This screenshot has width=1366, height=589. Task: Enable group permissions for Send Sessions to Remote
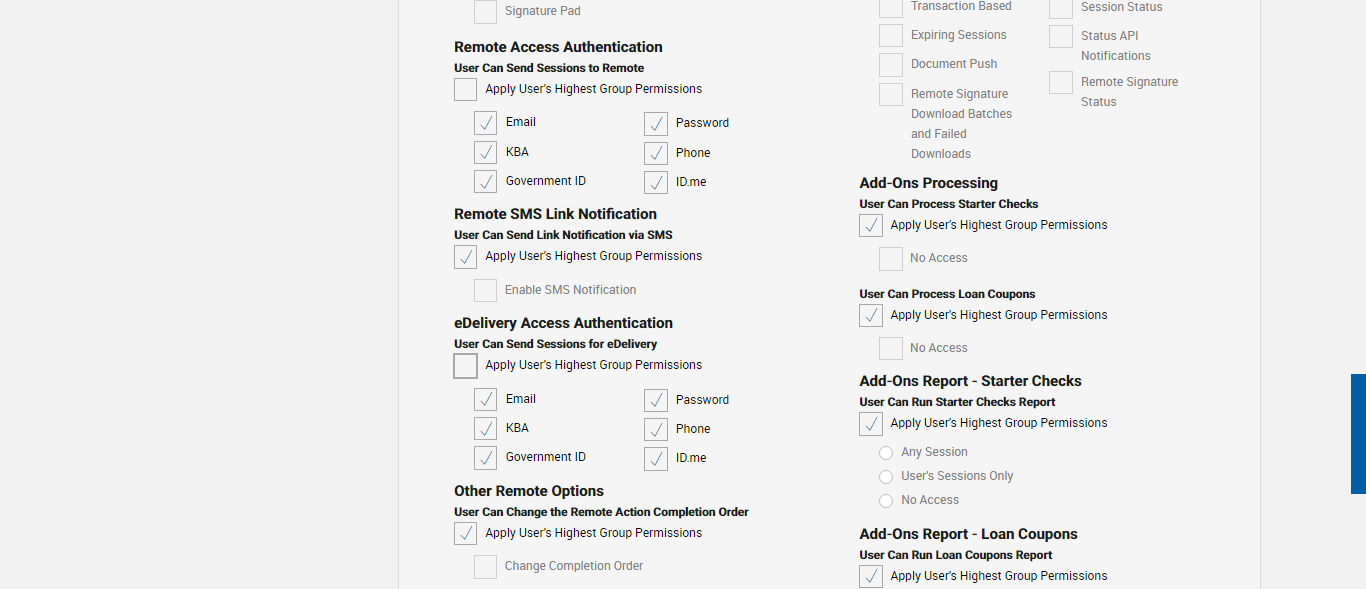tap(466, 90)
